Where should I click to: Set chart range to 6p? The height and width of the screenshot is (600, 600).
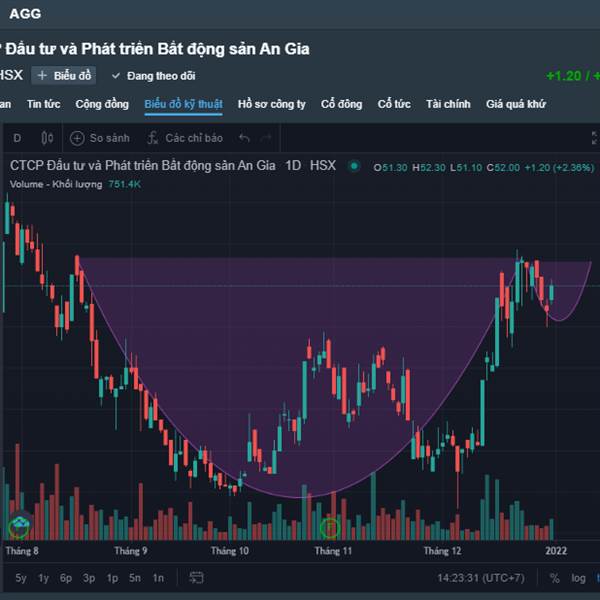66,577
